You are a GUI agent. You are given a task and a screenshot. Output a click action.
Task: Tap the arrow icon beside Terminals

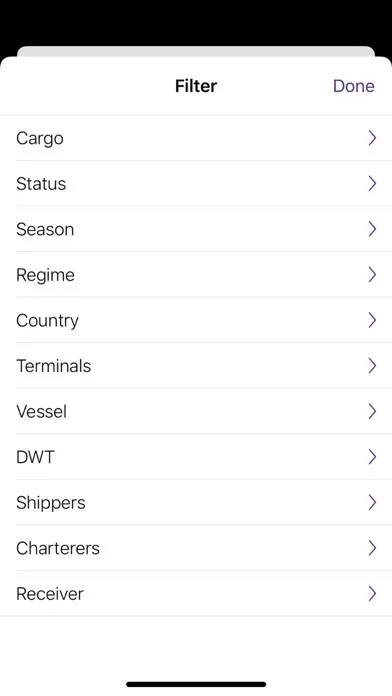pos(372,366)
